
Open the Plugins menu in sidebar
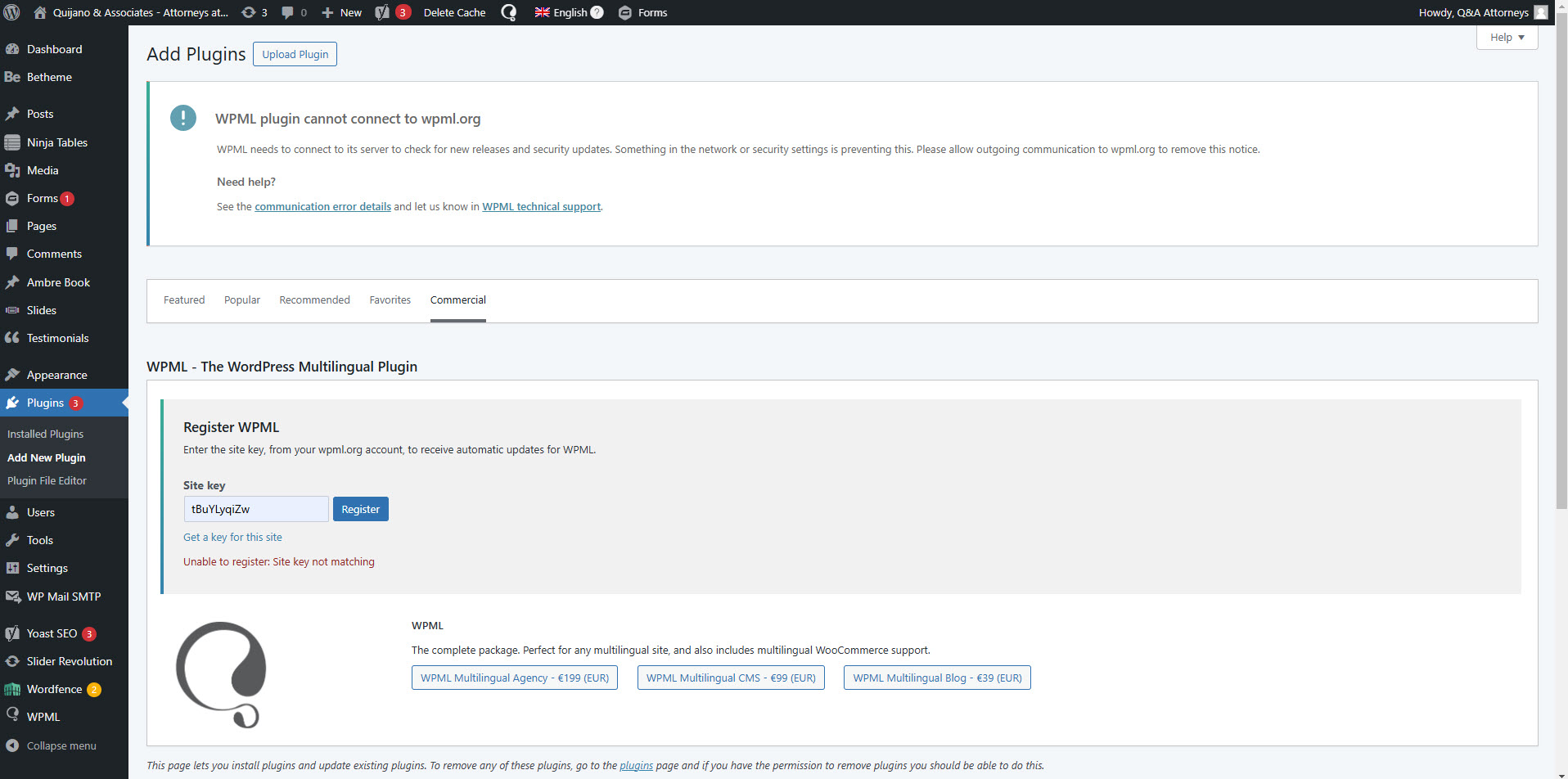coord(64,403)
